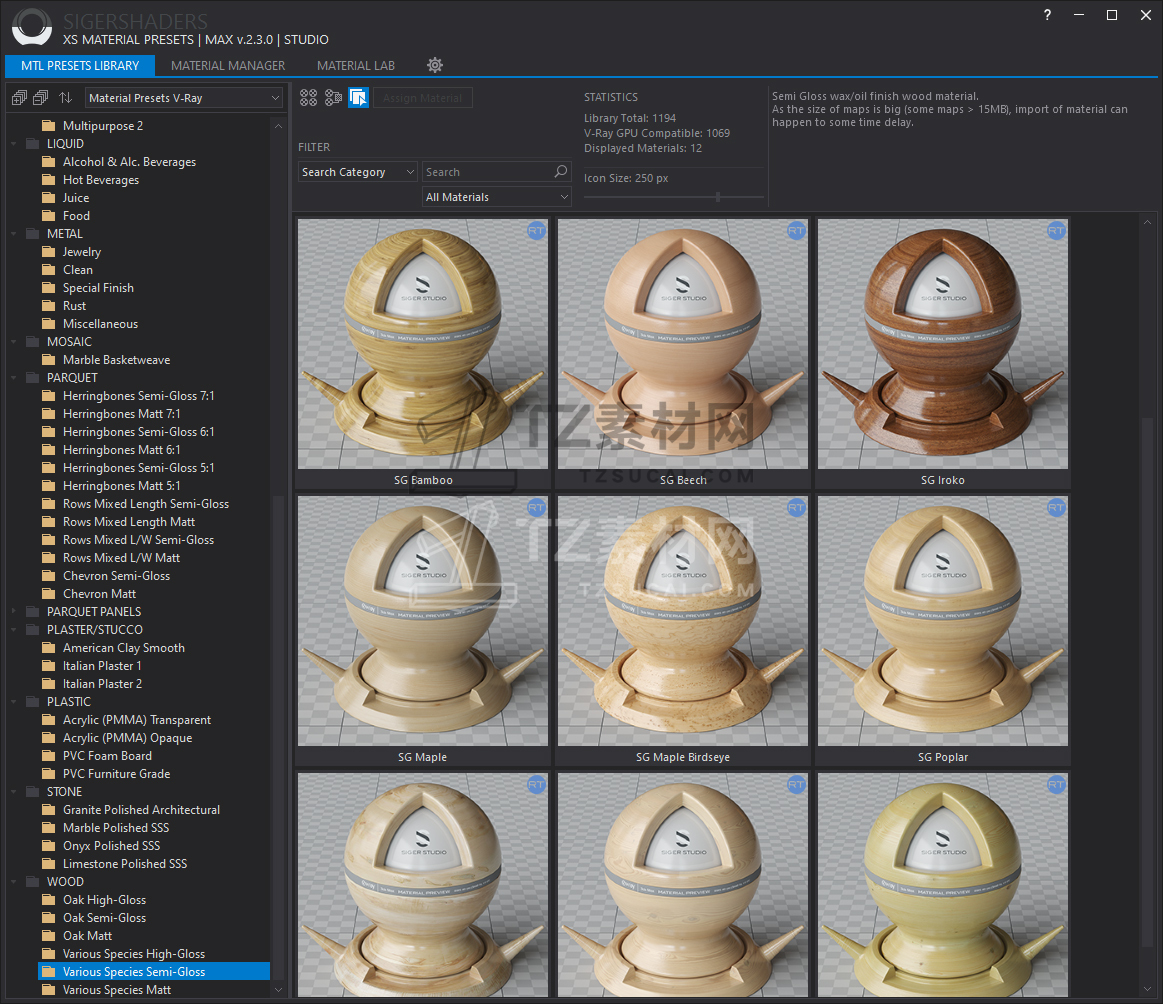Collapse the MOSAIC category
Viewport: 1163px width, 1004px height.
(13, 342)
